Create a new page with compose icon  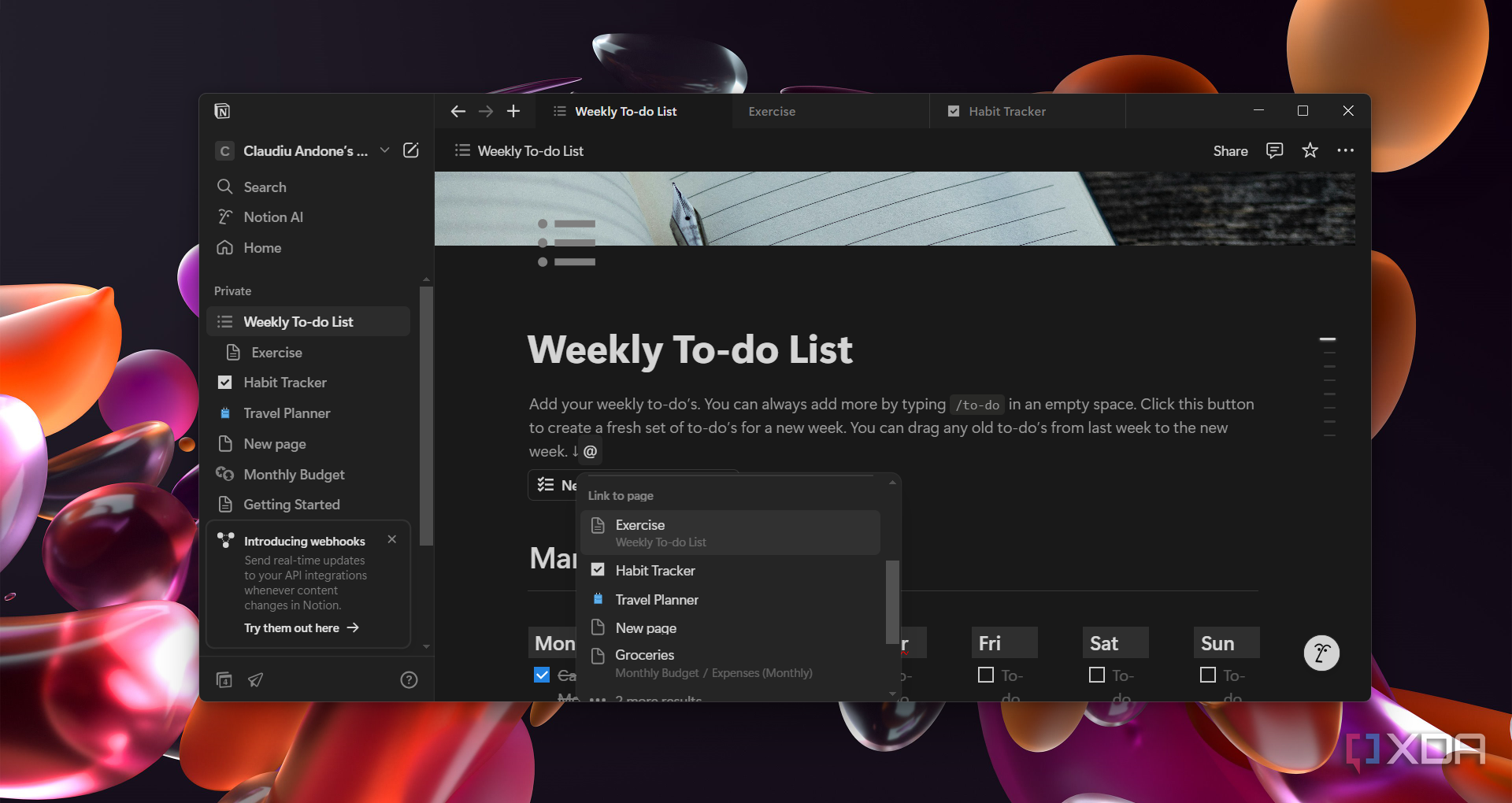411,150
